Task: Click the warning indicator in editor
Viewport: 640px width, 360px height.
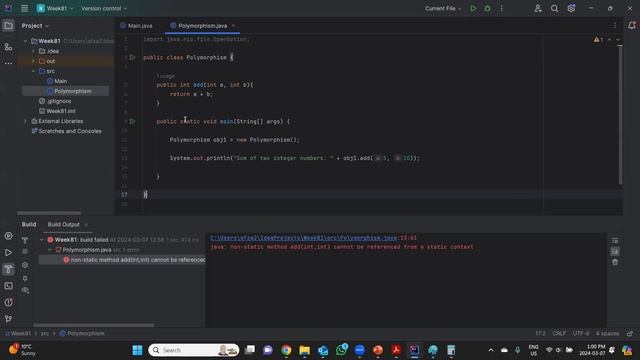Action: pyautogui.click(x=598, y=40)
